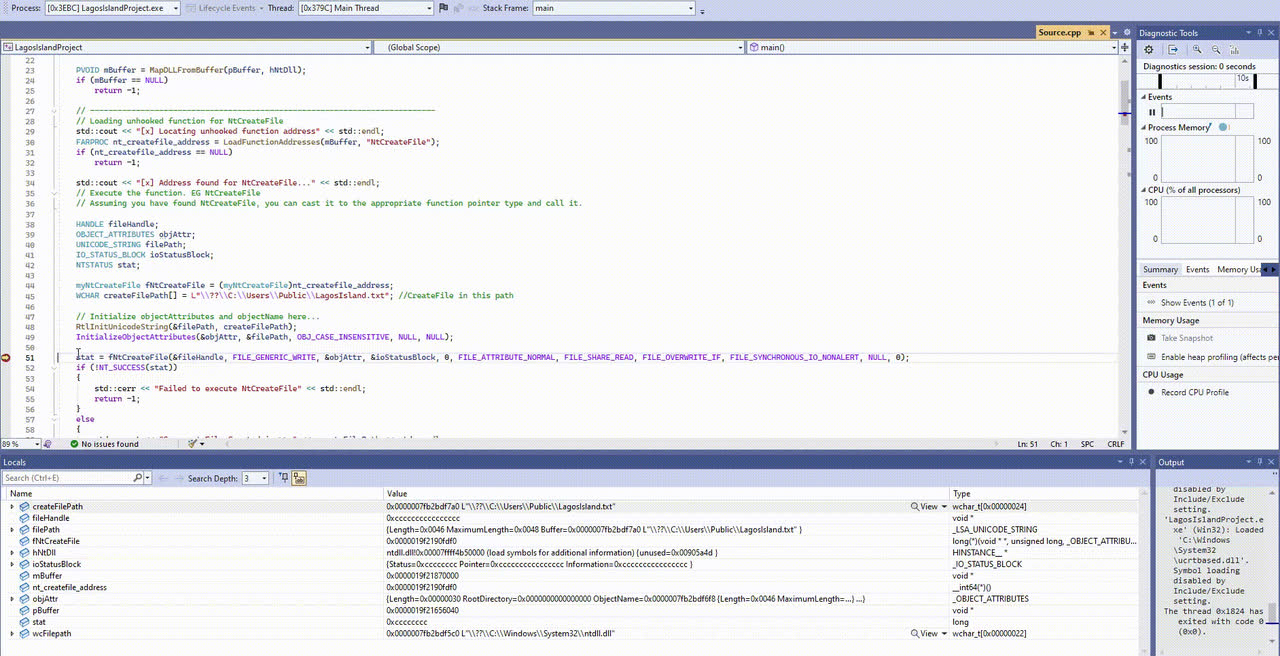Click the Locals Search input field
1280x656 pixels.
coord(68,478)
